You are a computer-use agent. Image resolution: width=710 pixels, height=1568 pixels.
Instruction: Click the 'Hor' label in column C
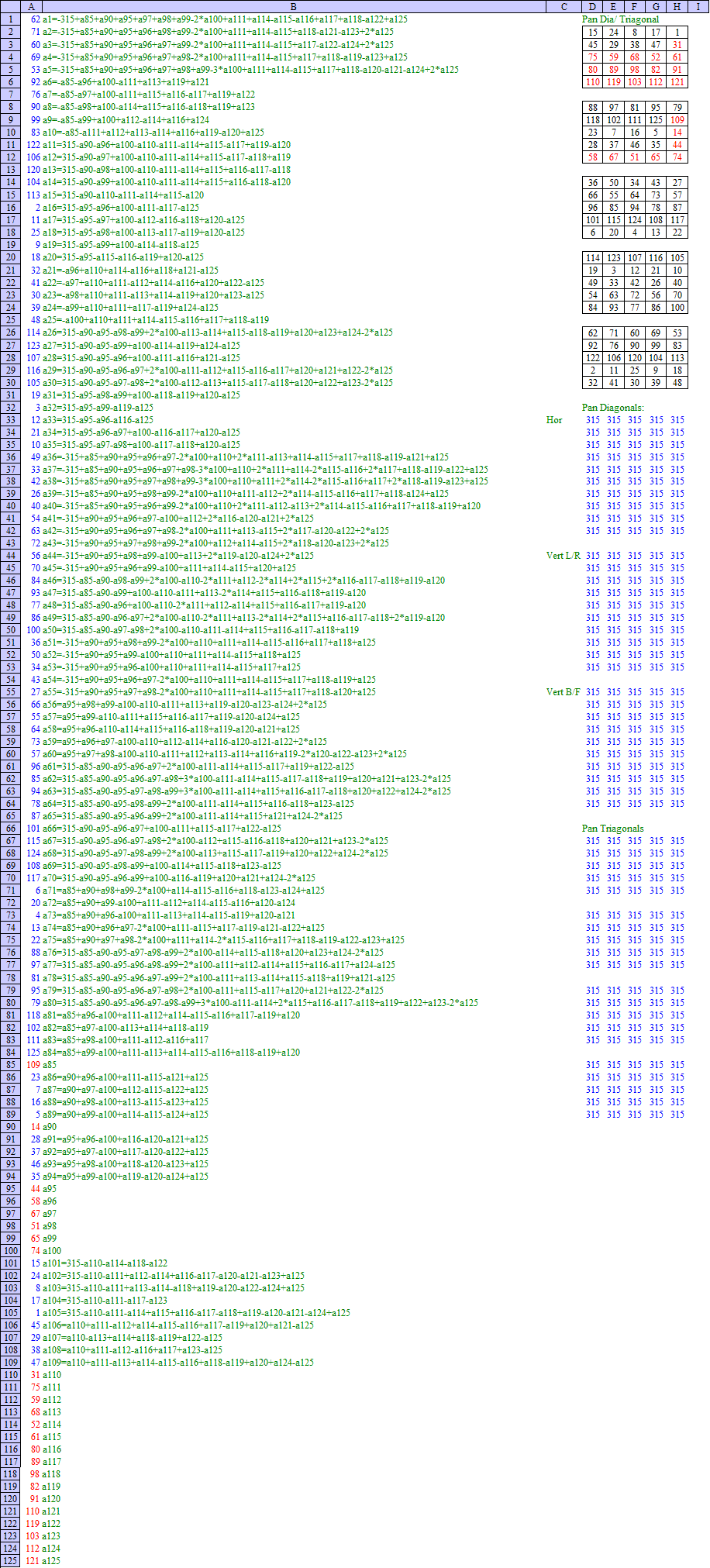(x=554, y=419)
